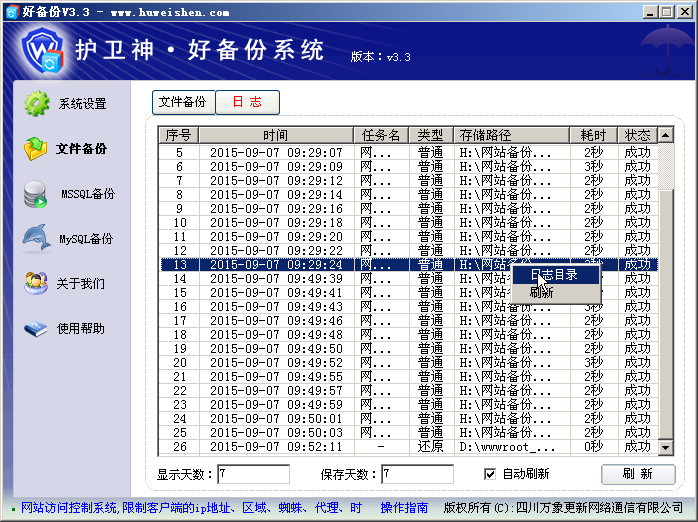Select log row number 9
698x522 pixels.
coord(409,209)
